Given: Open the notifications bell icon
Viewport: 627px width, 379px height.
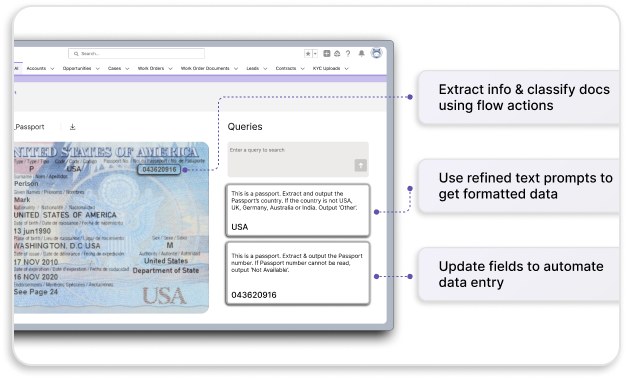Looking at the screenshot, I should tap(361, 54).
